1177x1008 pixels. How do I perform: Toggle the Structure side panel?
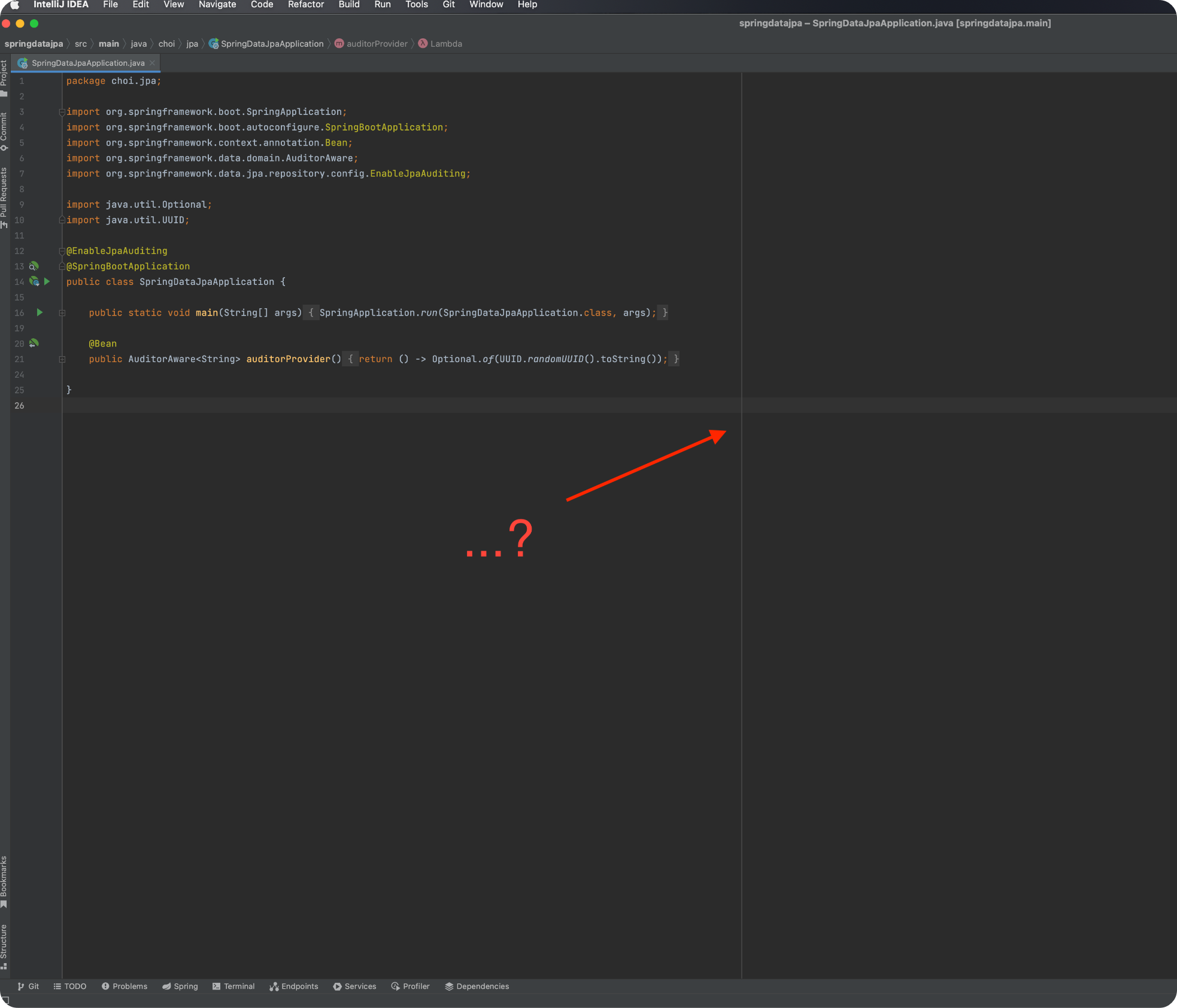pos(4,946)
